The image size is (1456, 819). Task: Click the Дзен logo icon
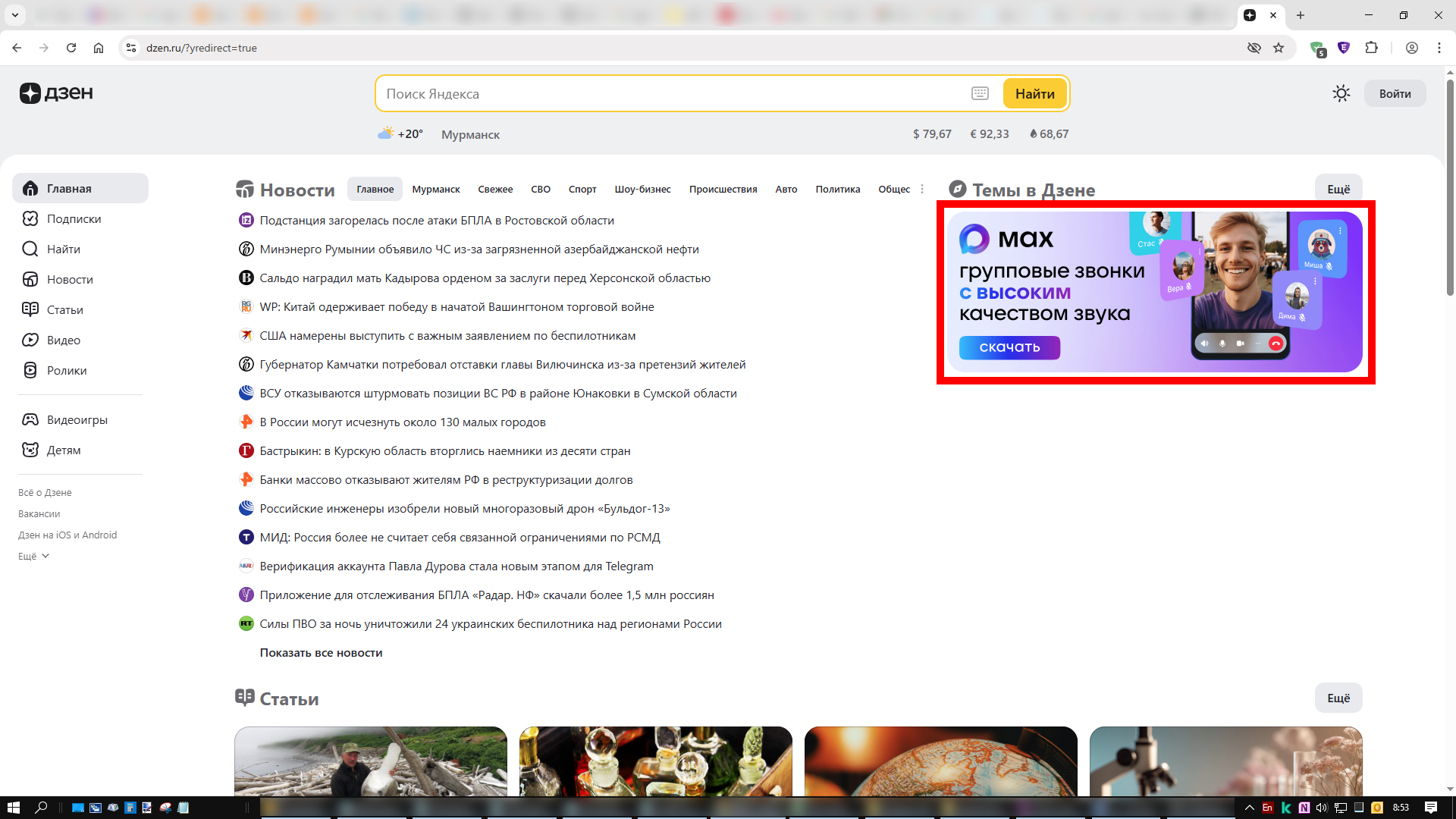click(x=30, y=93)
